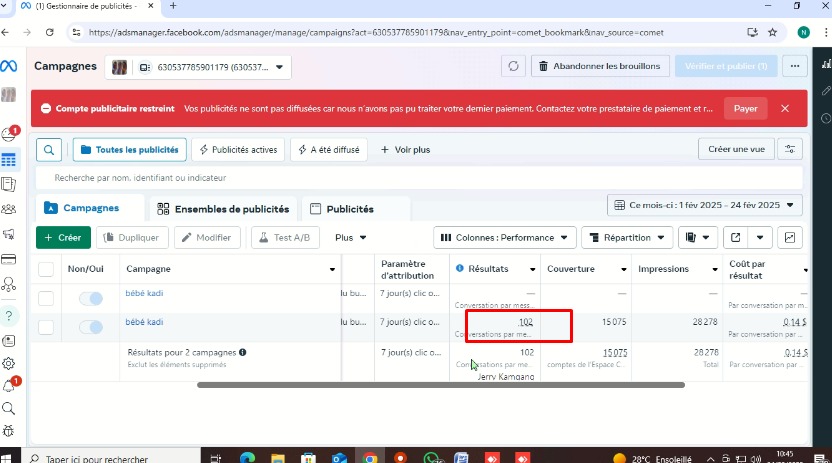Click the Meta logo in the sidebar
This screenshot has height=463, width=832.
pyautogui.click(x=8, y=66)
